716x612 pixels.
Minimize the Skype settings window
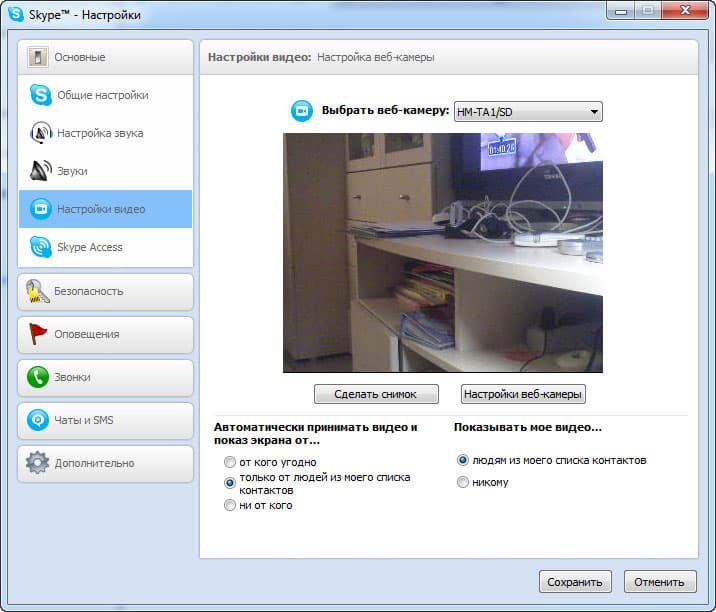(x=621, y=11)
